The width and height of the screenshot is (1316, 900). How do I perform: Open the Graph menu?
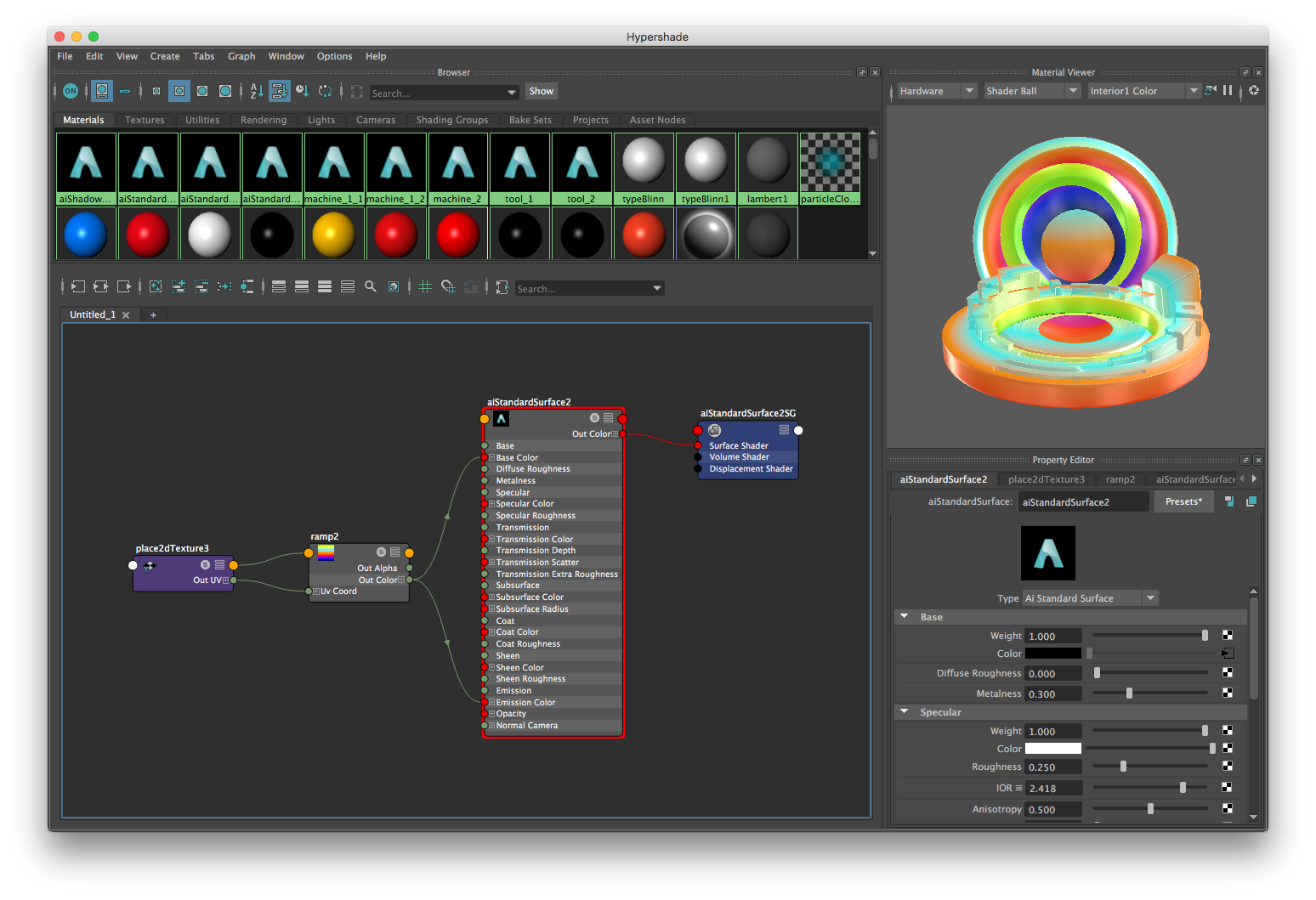click(x=241, y=56)
